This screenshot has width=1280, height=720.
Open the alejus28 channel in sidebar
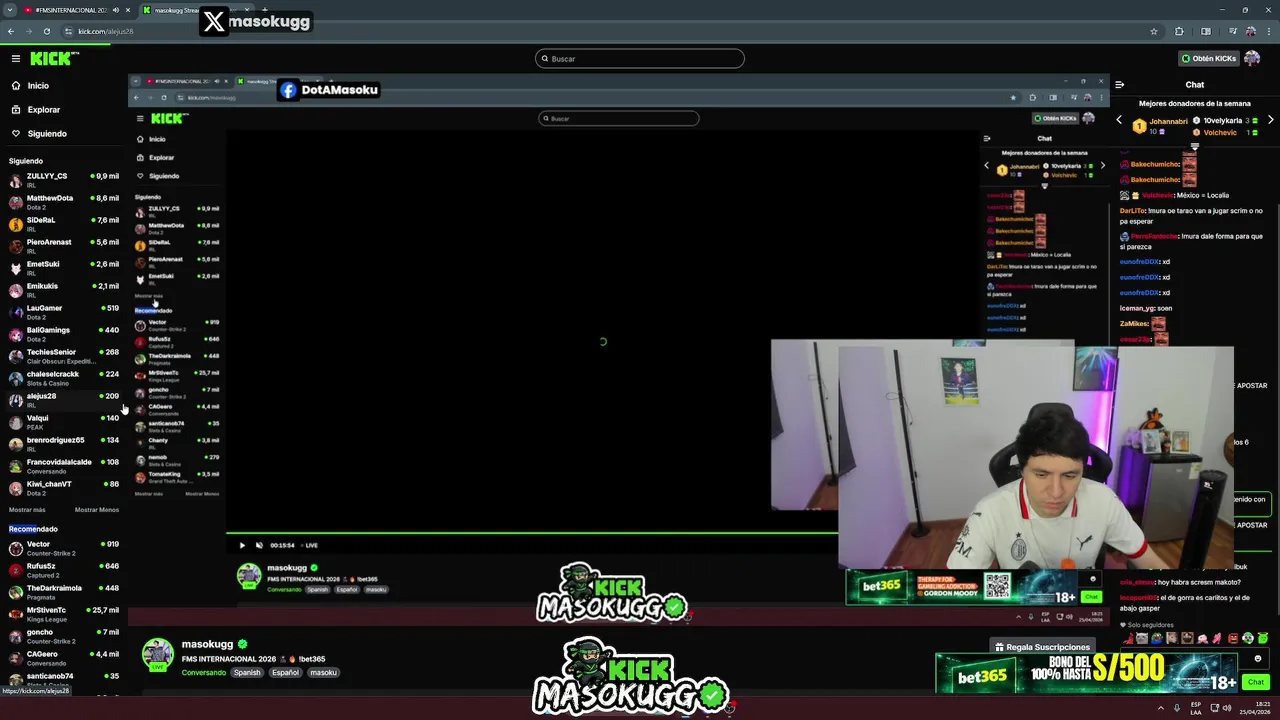pyautogui.click(x=64, y=400)
